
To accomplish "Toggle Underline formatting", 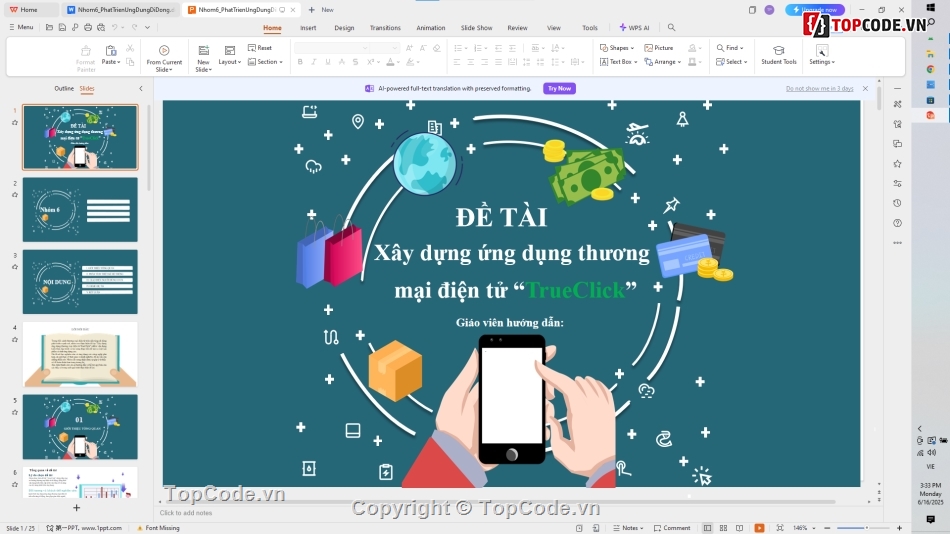I will click(328, 62).
